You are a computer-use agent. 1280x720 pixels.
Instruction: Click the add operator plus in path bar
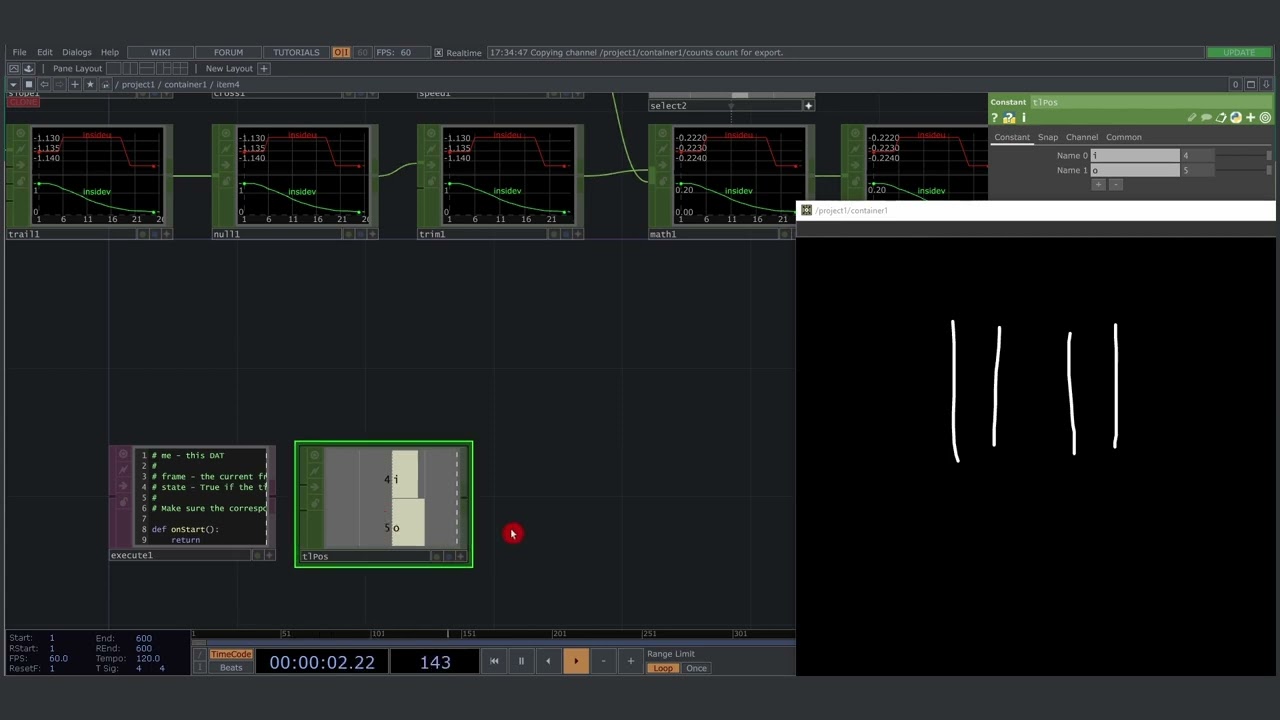pos(74,84)
